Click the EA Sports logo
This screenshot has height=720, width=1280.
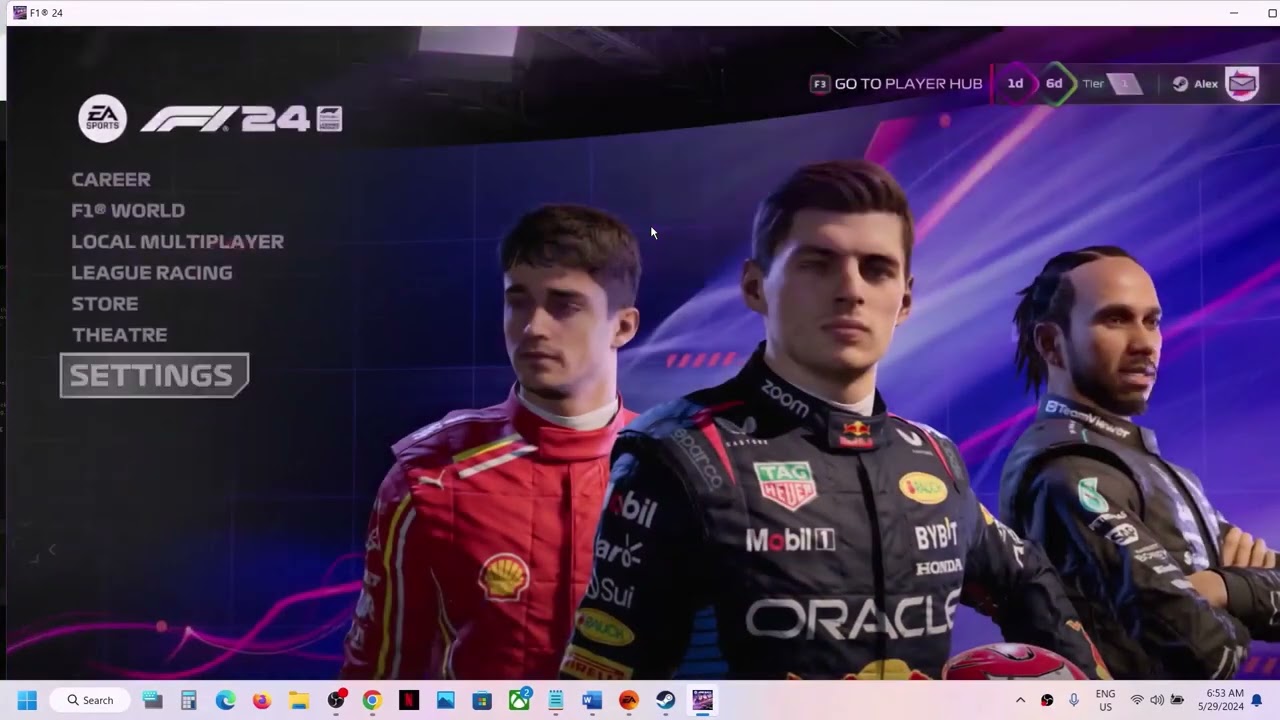102,119
